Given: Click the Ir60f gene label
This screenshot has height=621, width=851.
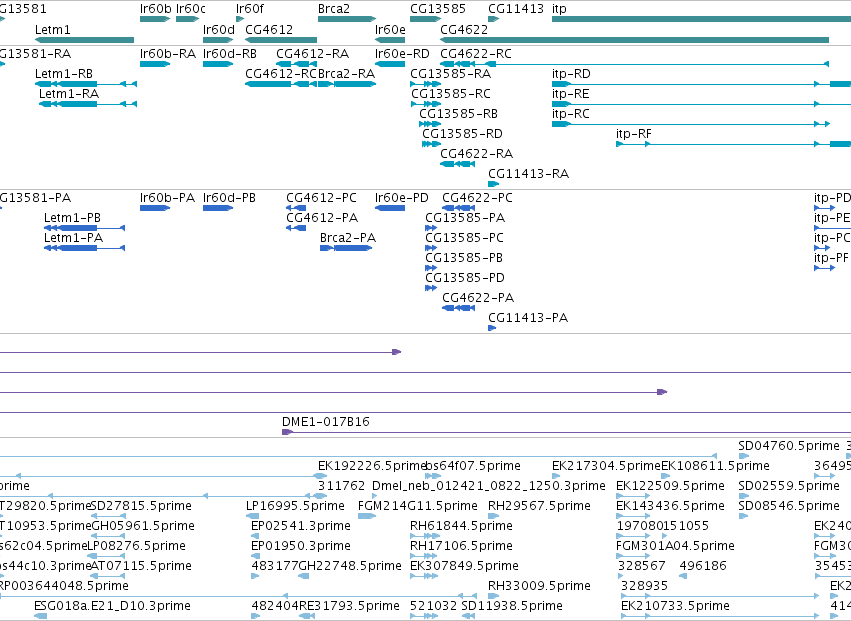Looking at the screenshot, I should [250, 9].
